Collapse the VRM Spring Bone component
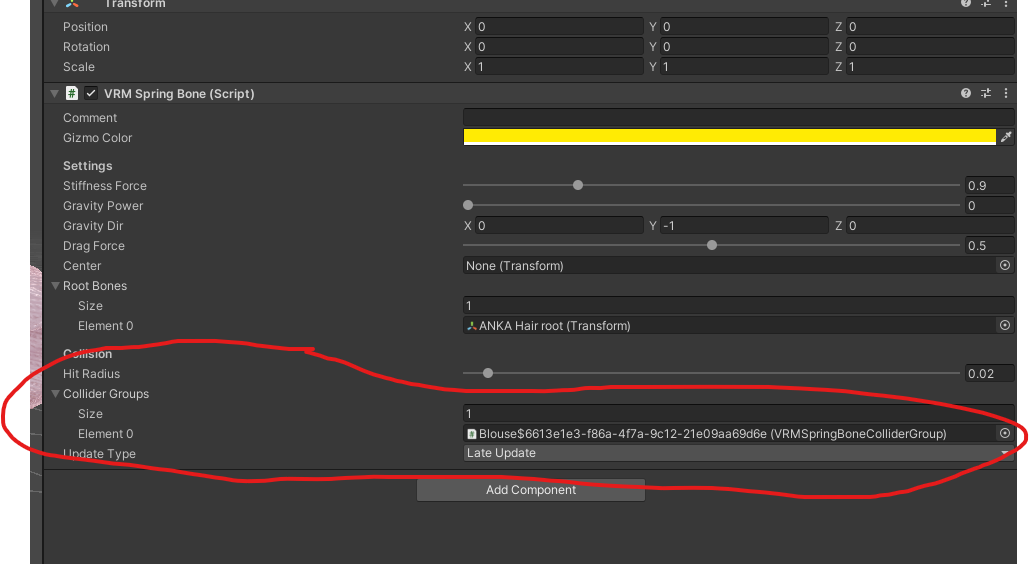This screenshot has height=564, width=1029. pyautogui.click(x=55, y=94)
